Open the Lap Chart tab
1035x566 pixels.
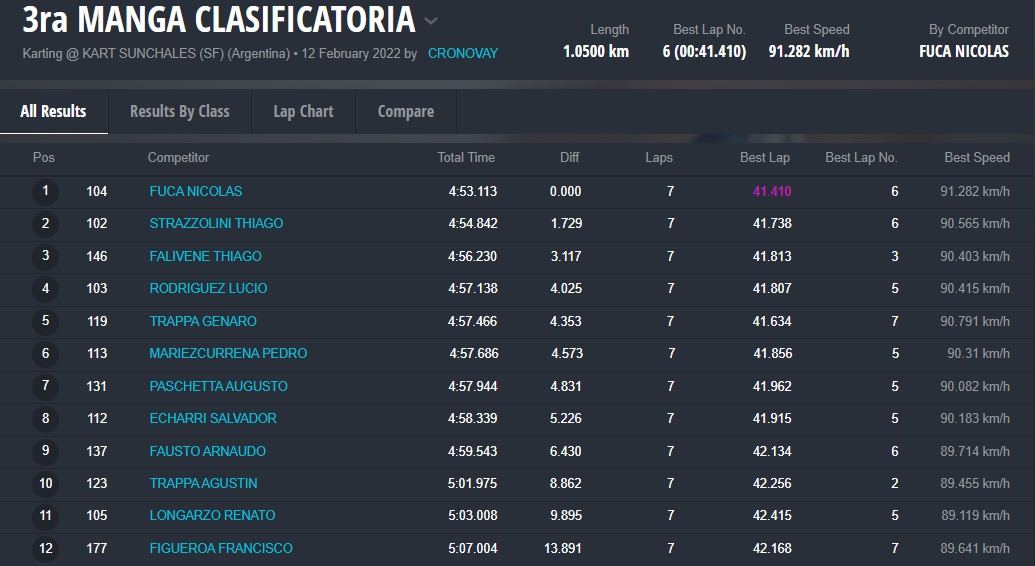pos(303,111)
